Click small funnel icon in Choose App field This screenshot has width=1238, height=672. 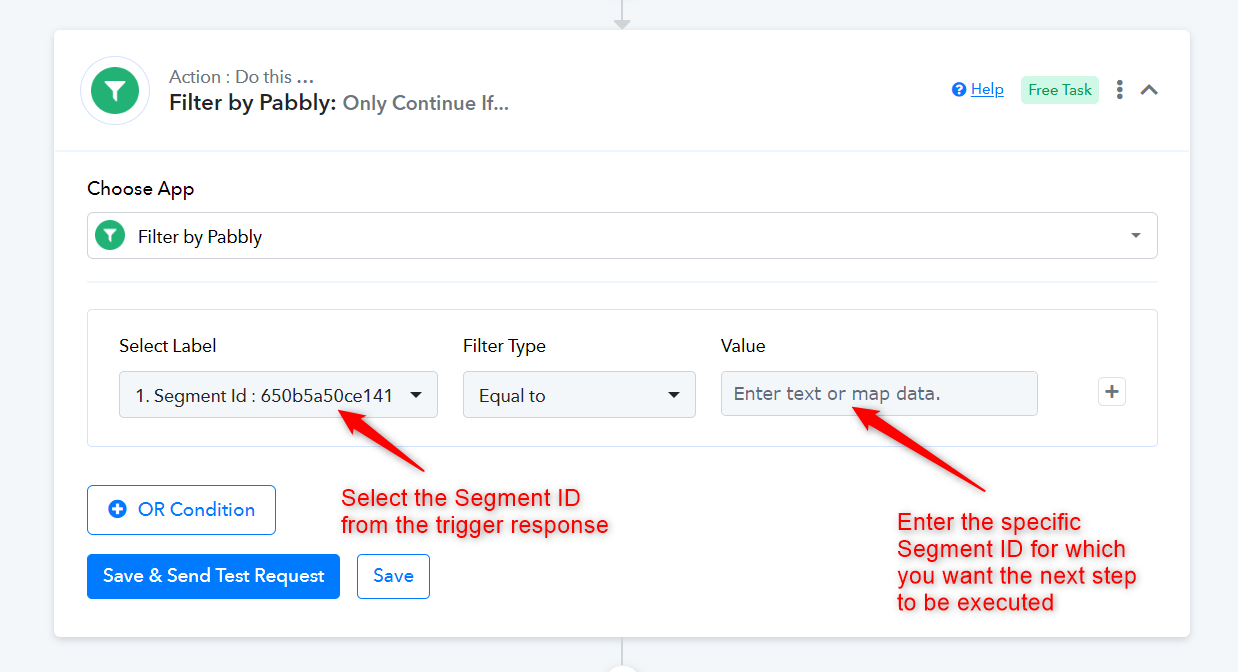point(108,236)
